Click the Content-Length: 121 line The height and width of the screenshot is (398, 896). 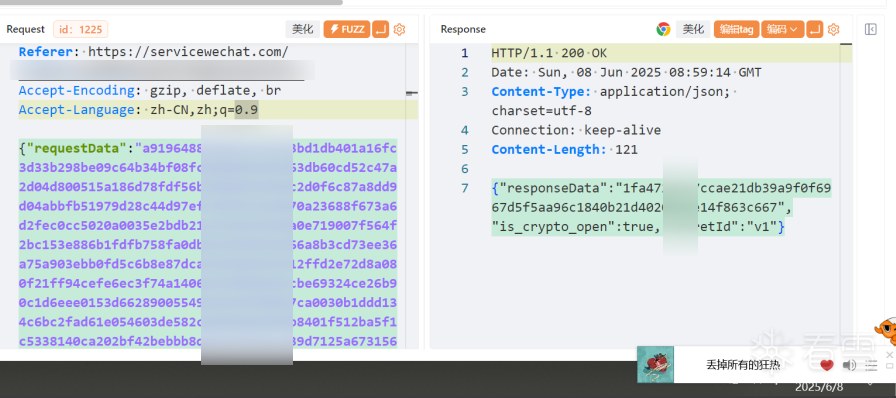(565, 149)
